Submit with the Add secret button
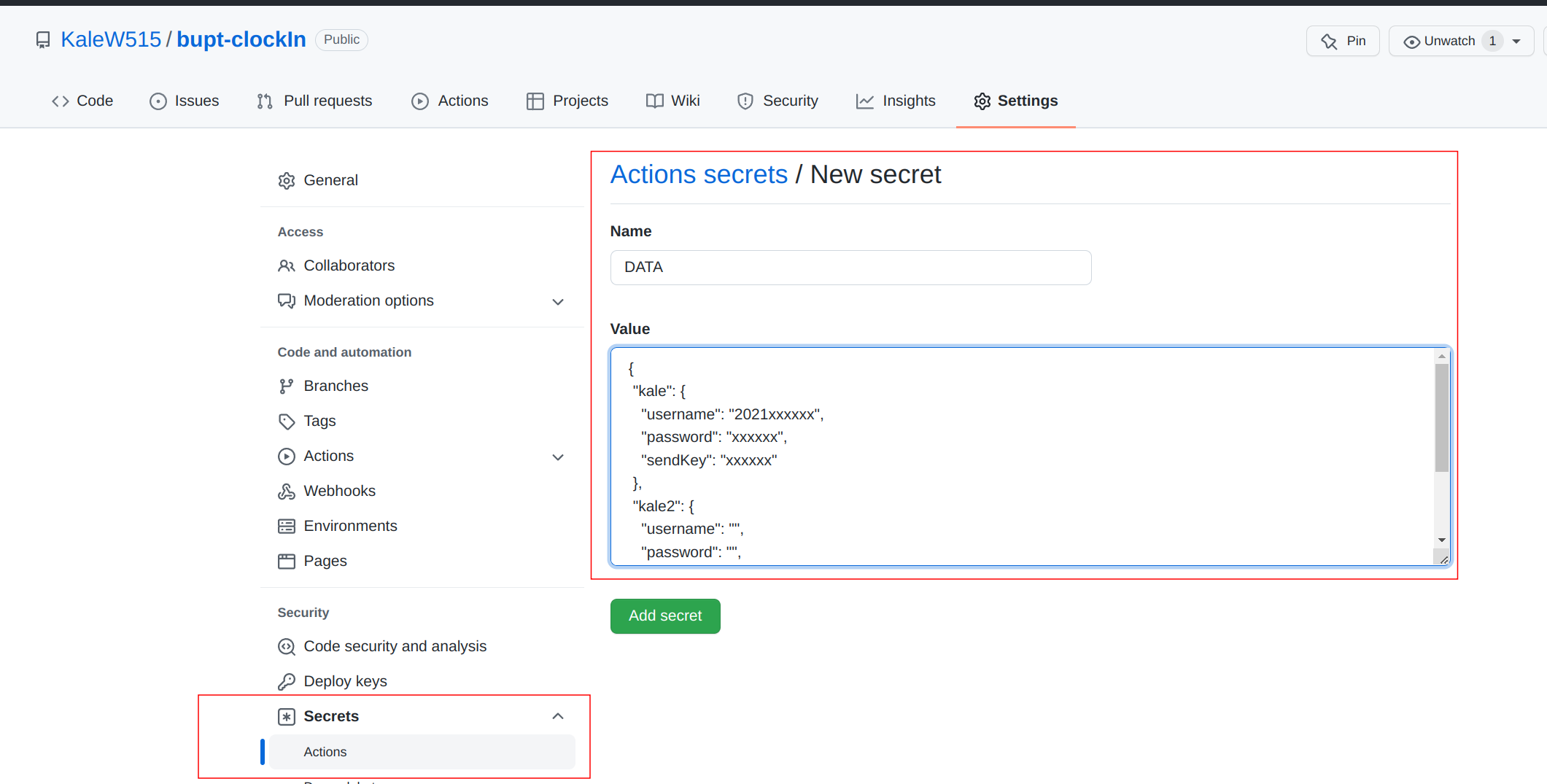Image resolution: width=1547 pixels, height=784 pixels. (x=665, y=616)
